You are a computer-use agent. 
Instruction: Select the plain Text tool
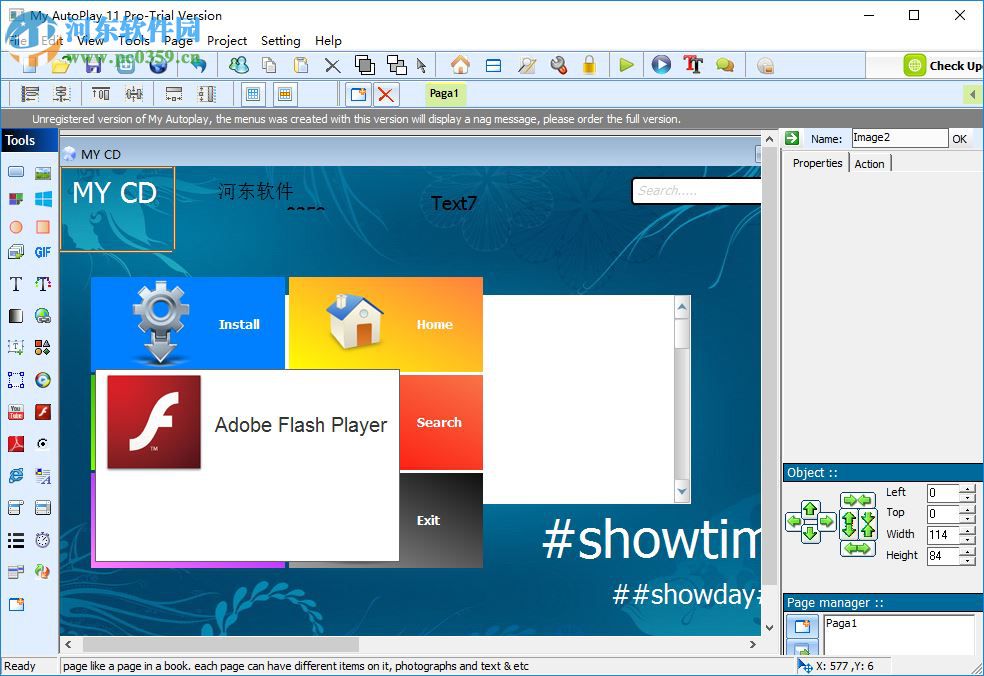click(16, 284)
